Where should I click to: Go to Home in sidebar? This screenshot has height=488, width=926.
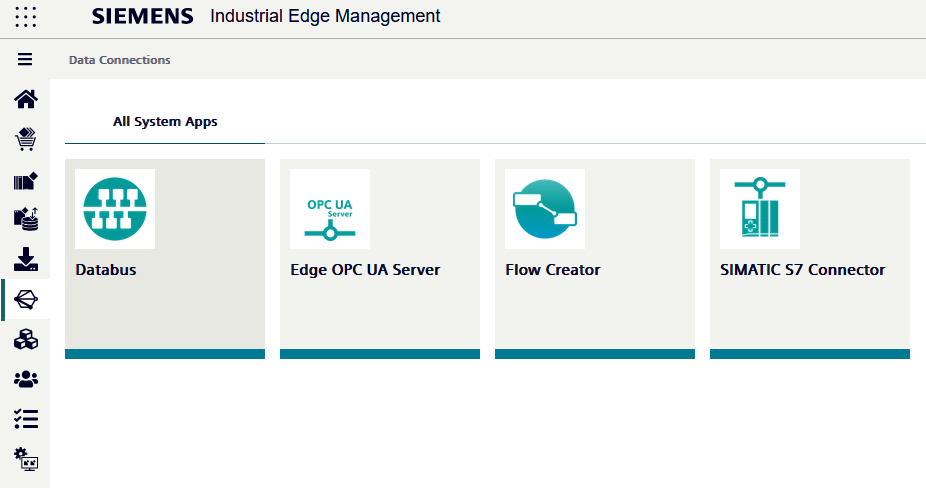point(26,98)
